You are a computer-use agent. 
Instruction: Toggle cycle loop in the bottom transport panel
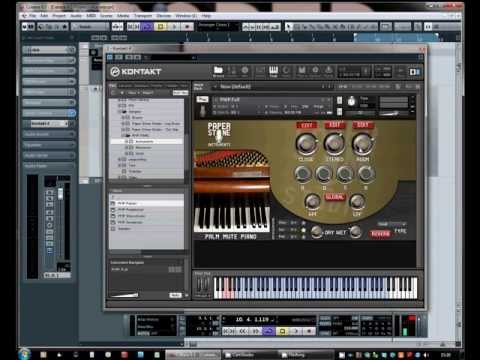point(269,331)
